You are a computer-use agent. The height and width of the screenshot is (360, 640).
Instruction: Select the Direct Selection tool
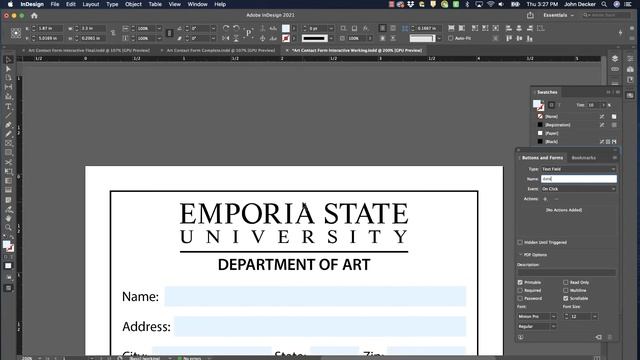click(x=8, y=69)
